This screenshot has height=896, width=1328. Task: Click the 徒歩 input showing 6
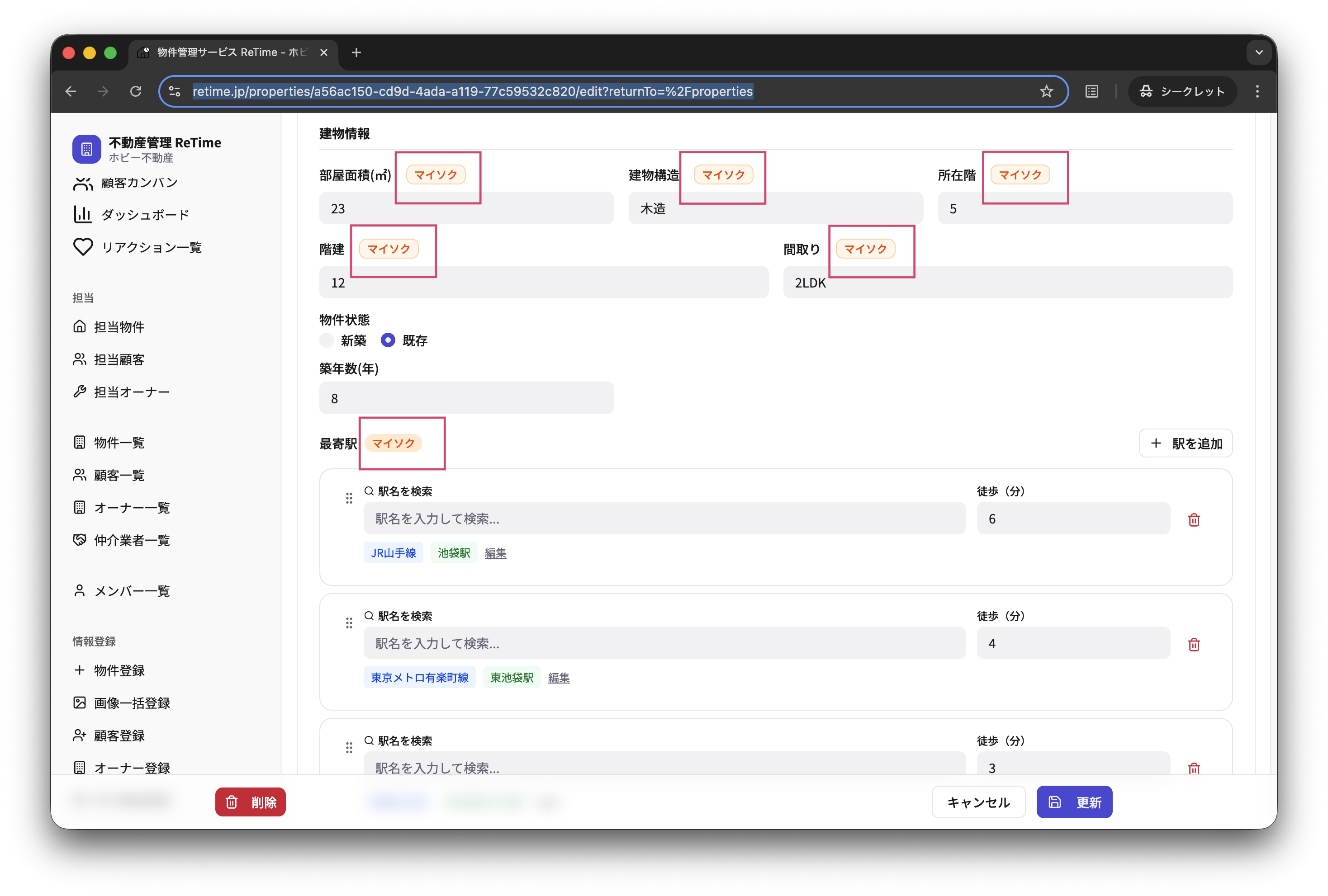1072,519
